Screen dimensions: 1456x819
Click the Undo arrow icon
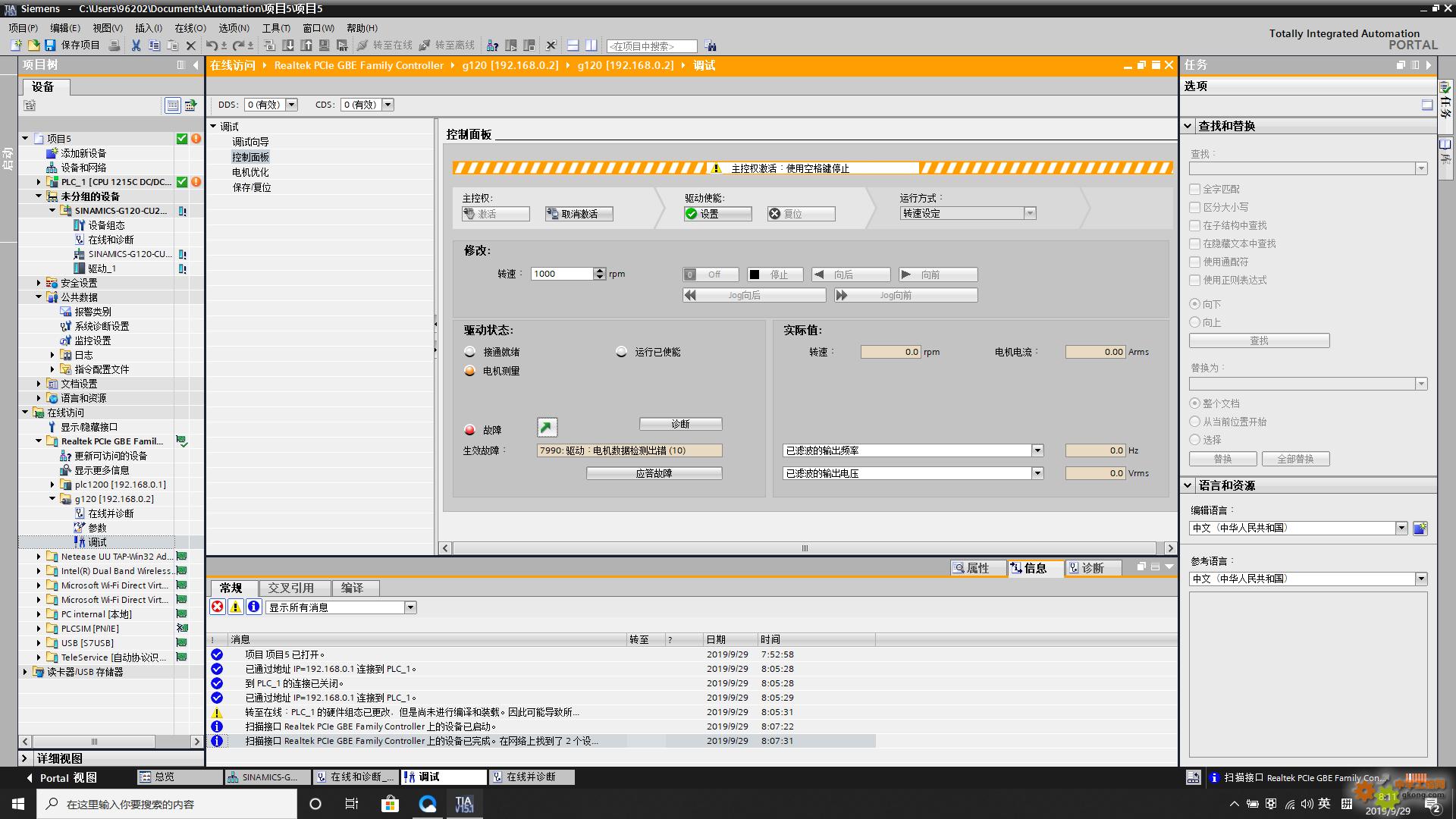pos(212,45)
